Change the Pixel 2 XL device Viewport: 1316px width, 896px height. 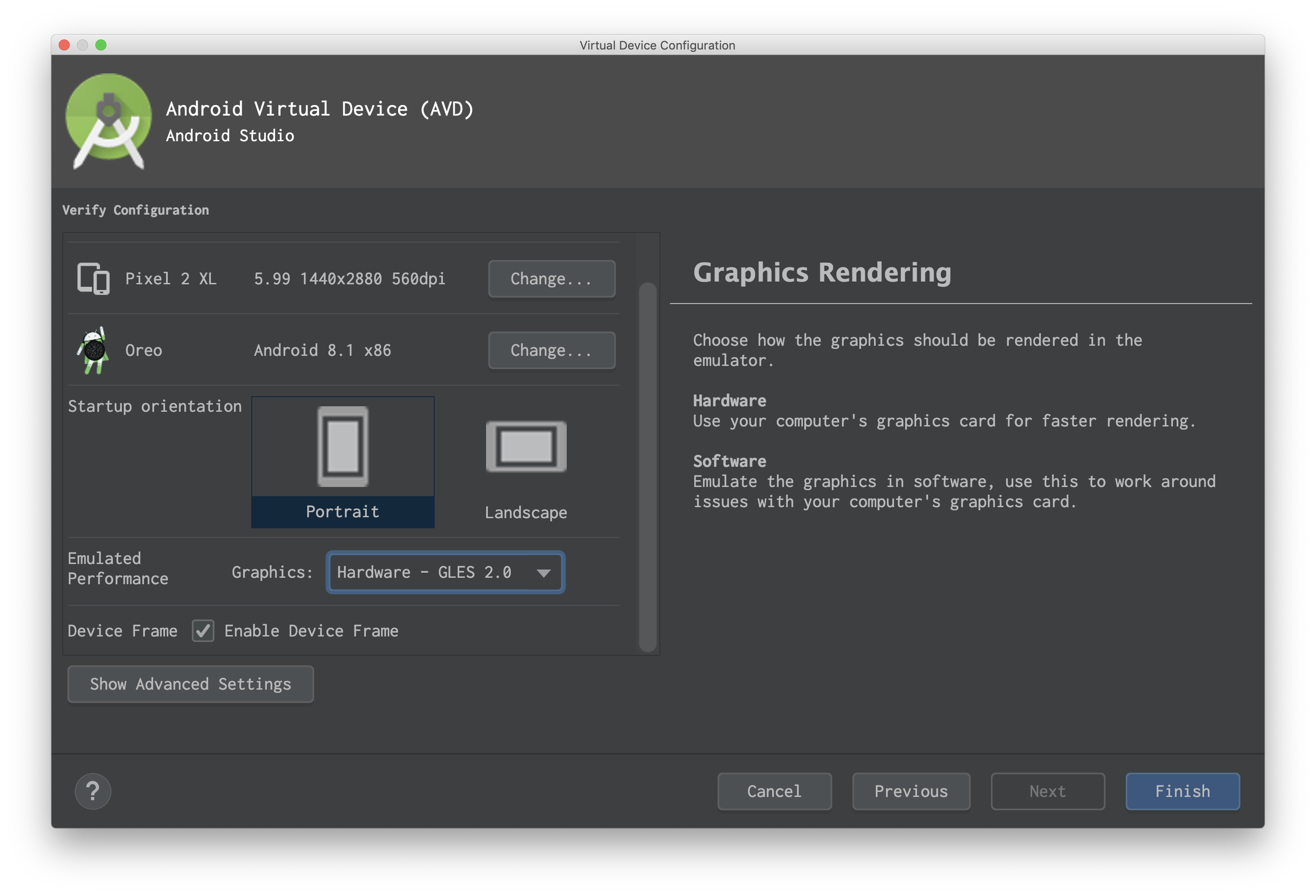click(x=552, y=279)
